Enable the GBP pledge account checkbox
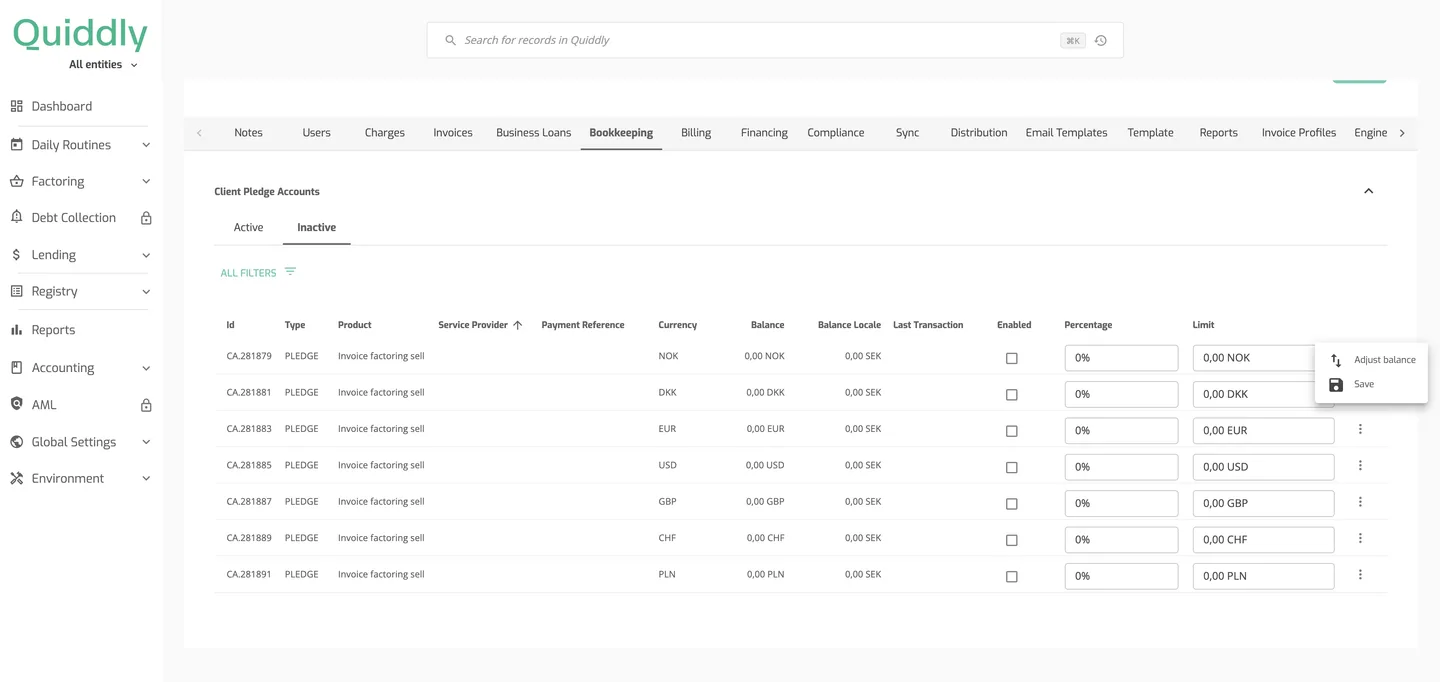 pos(1012,504)
